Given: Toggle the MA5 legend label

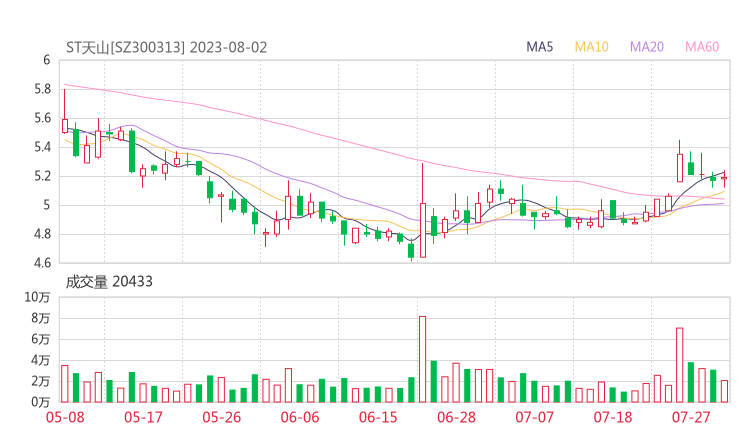Looking at the screenshot, I should pyautogui.click(x=539, y=47).
